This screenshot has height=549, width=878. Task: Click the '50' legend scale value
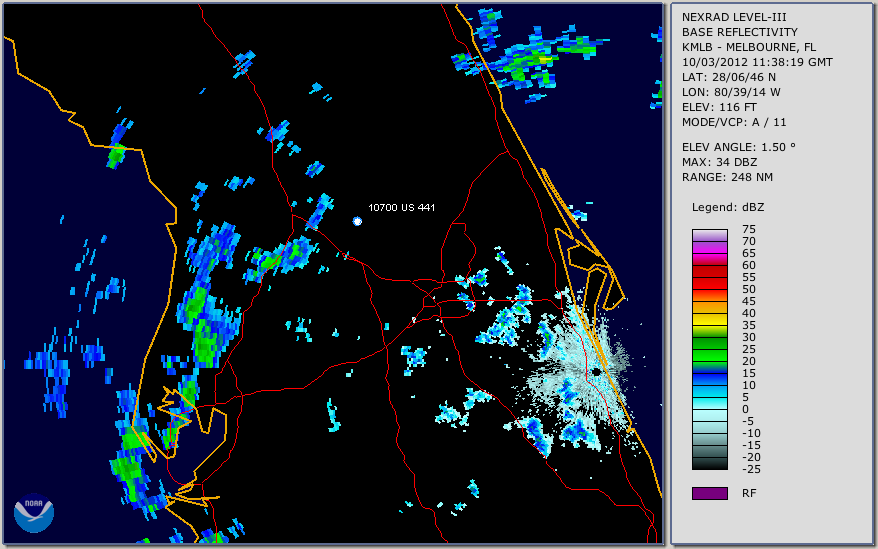click(749, 289)
